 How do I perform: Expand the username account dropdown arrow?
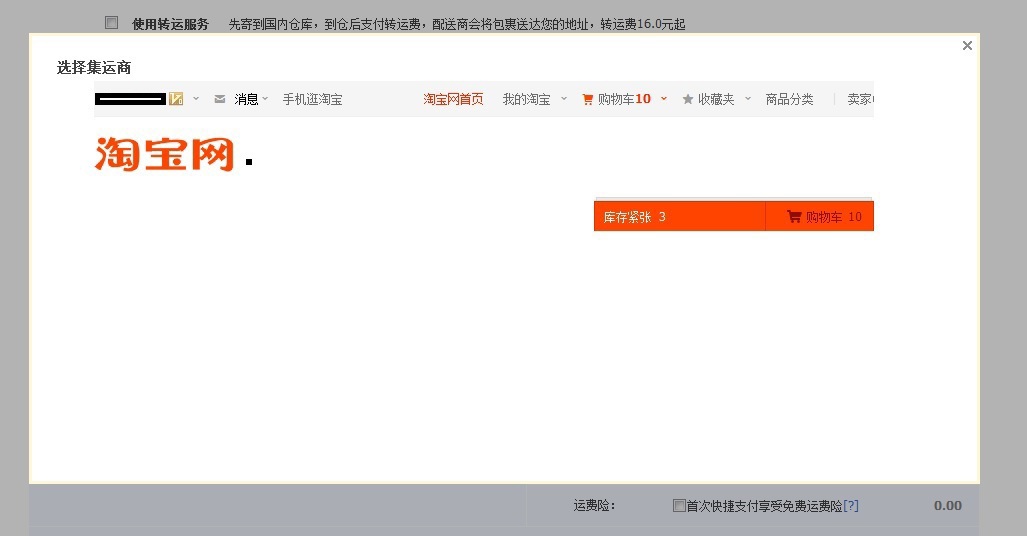195,99
